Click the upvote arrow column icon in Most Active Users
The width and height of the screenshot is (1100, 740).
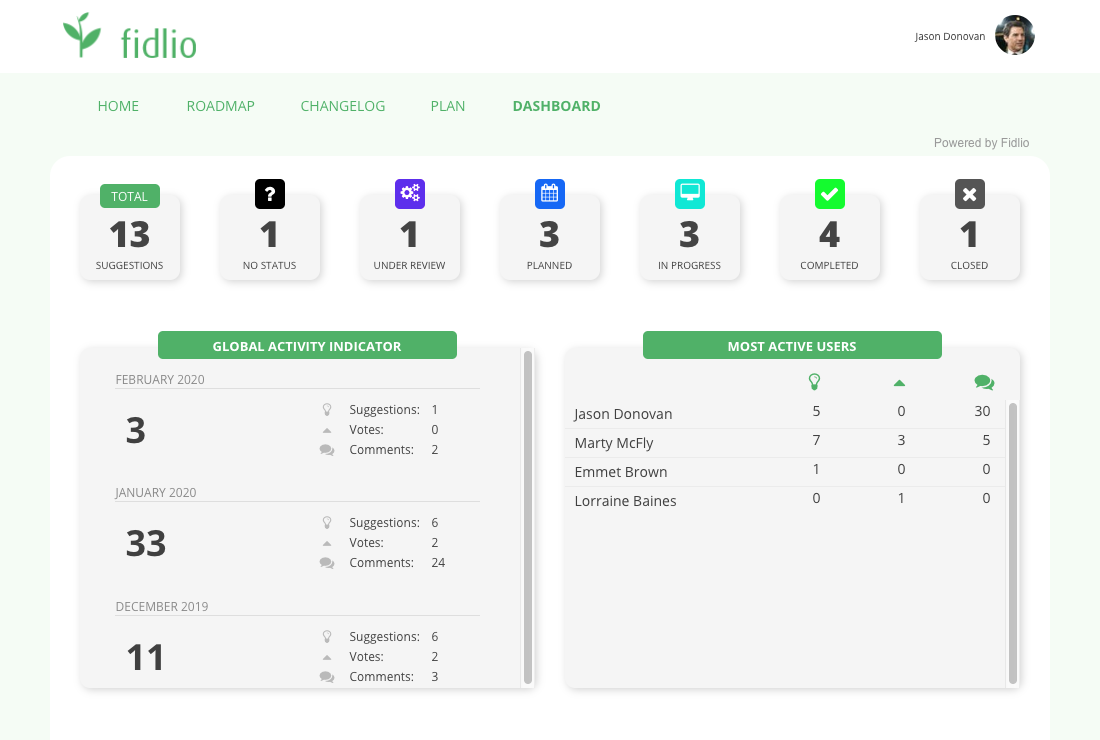(x=899, y=383)
